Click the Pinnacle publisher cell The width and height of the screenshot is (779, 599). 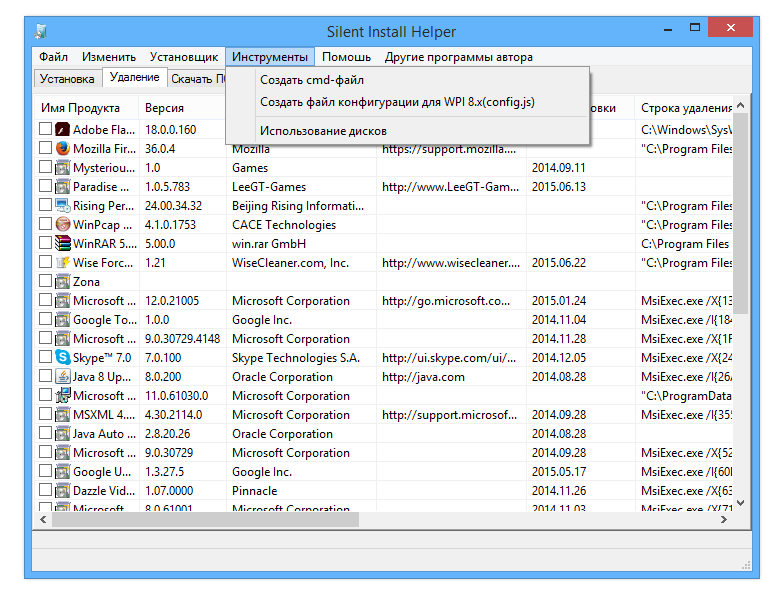coord(302,491)
